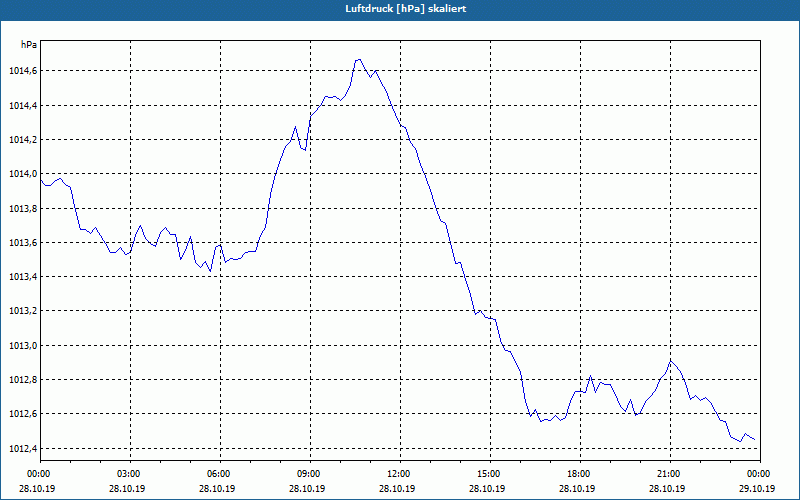Click the 18:00 x-axis time
The width and height of the screenshot is (800, 500).
coord(577,474)
